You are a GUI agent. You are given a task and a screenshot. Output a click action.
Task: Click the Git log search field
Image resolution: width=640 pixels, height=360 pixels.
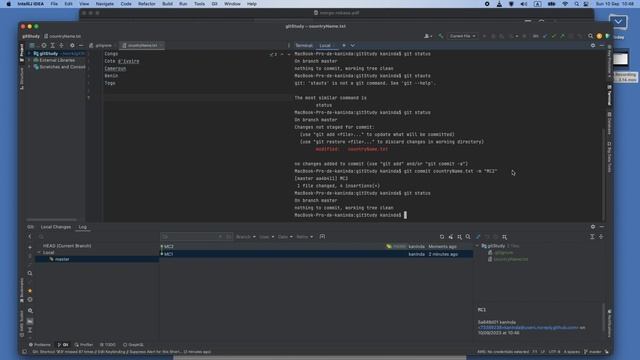pyautogui.click(x=196, y=237)
